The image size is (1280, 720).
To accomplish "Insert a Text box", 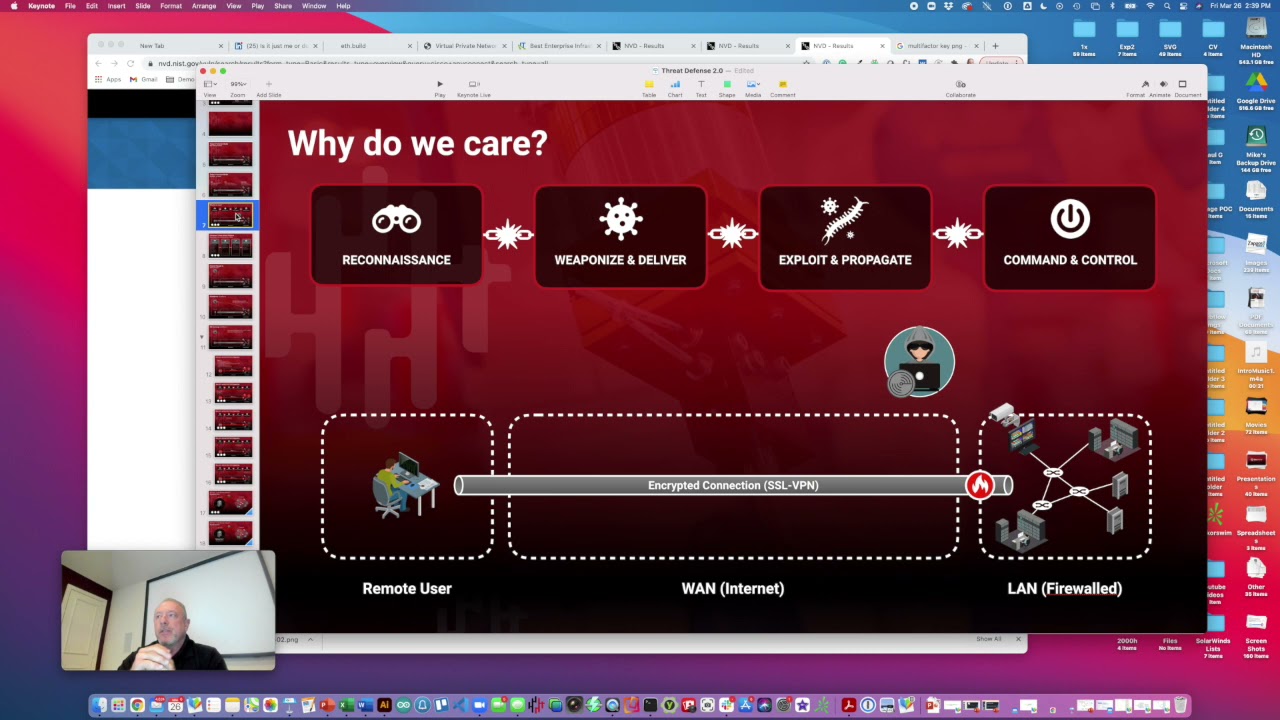I will coord(701,88).
